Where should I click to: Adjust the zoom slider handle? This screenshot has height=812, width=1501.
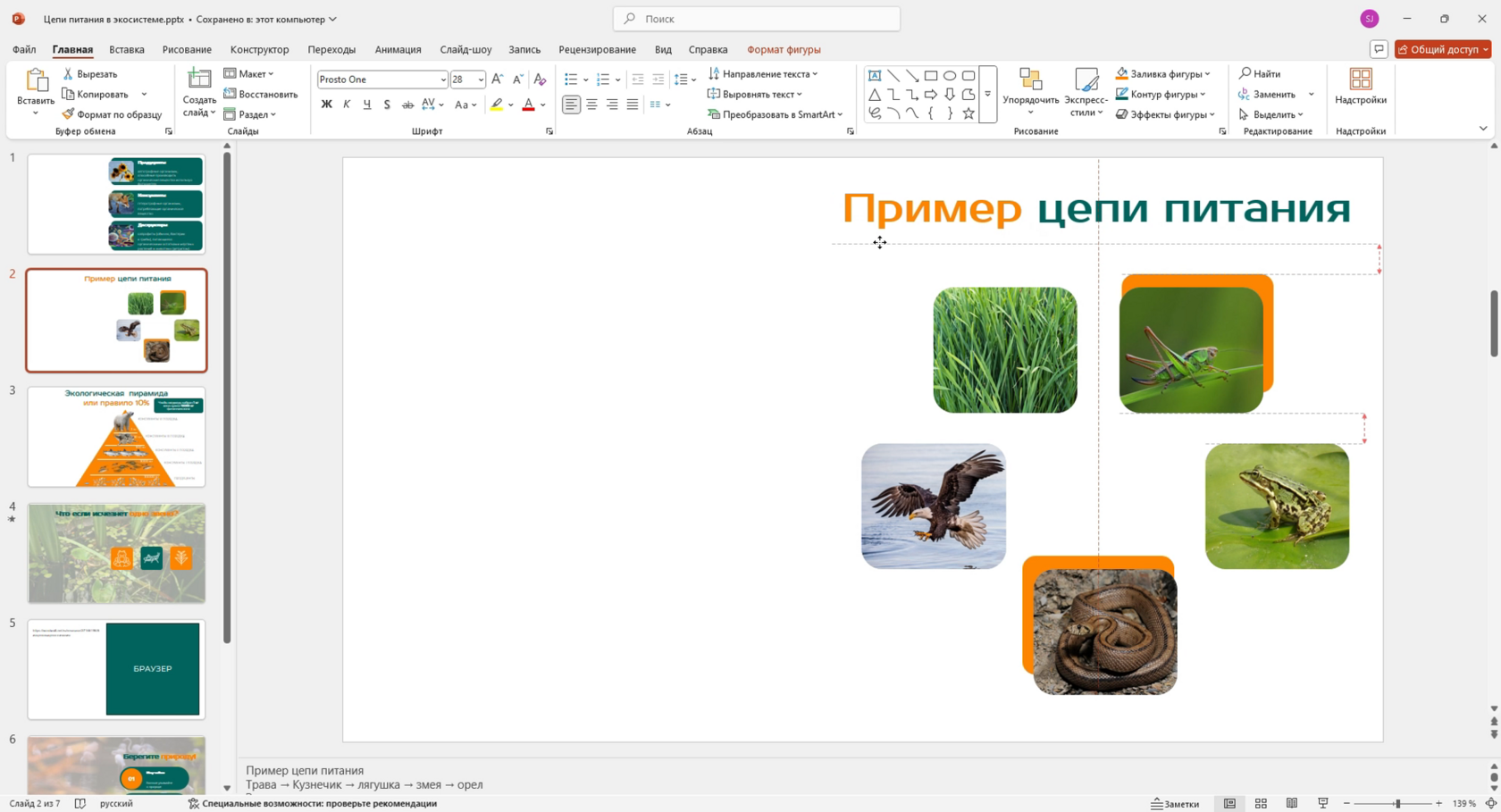click(x=1396, y=803)
